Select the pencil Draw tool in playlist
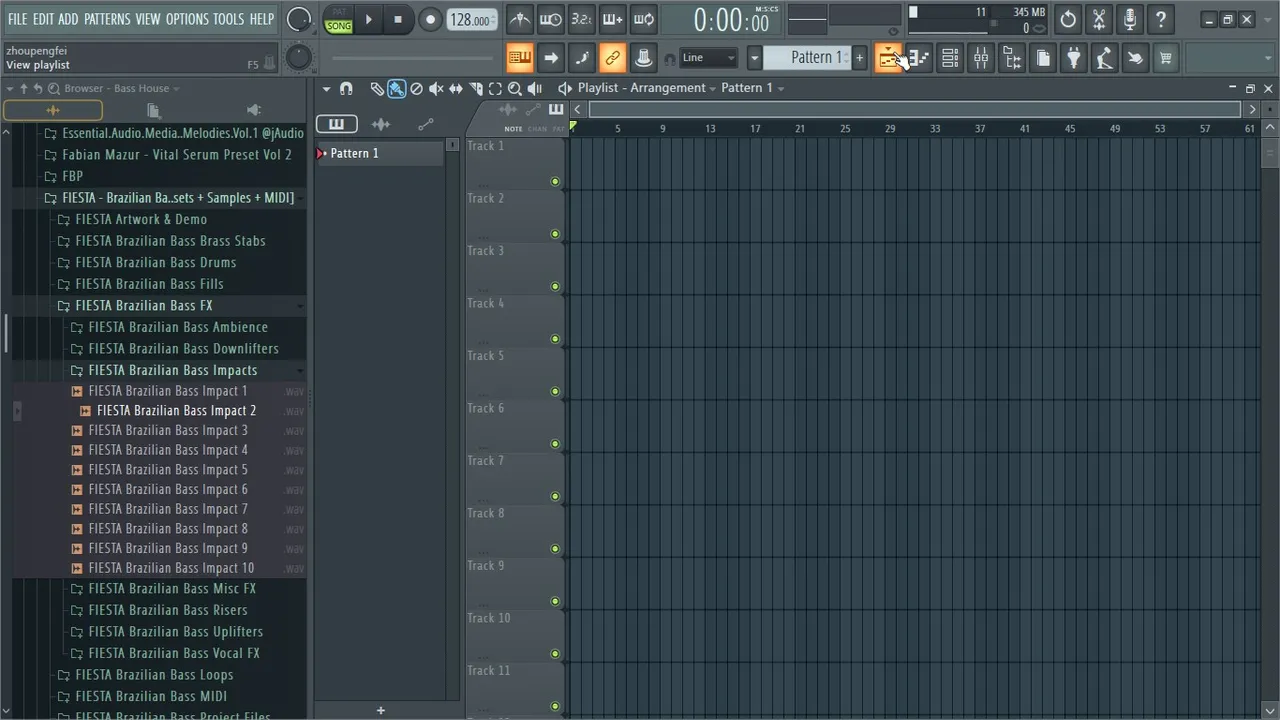The height and width of the screenshot is (720, 1280). 377,88
